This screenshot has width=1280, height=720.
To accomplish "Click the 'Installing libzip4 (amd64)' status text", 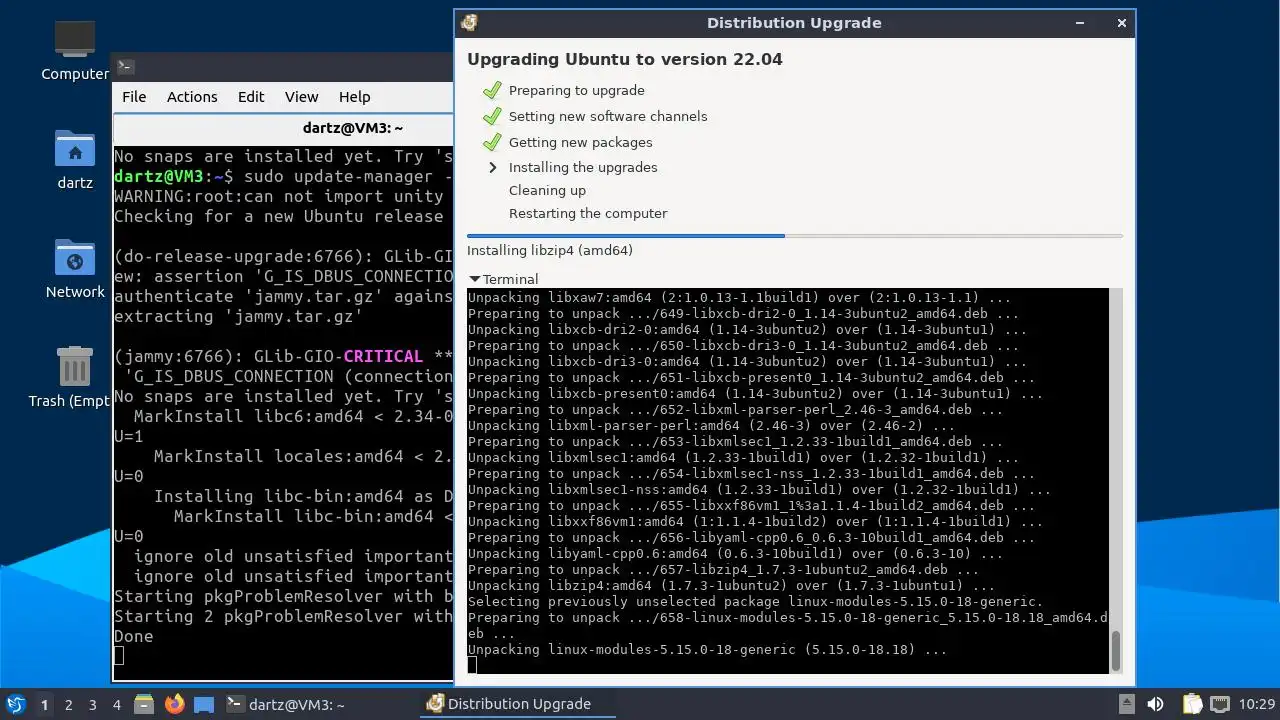I will [550, 250].
